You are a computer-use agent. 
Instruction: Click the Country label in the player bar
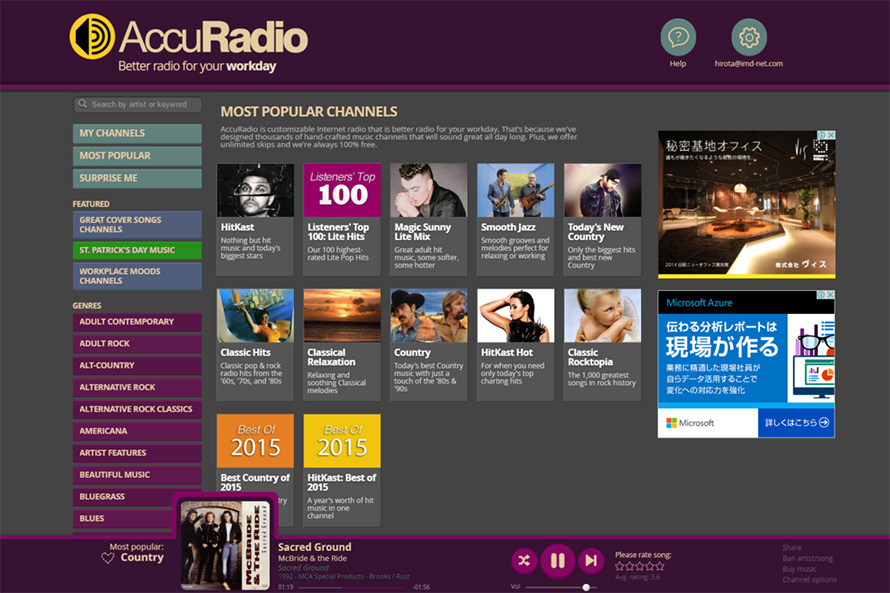(142, 558)
